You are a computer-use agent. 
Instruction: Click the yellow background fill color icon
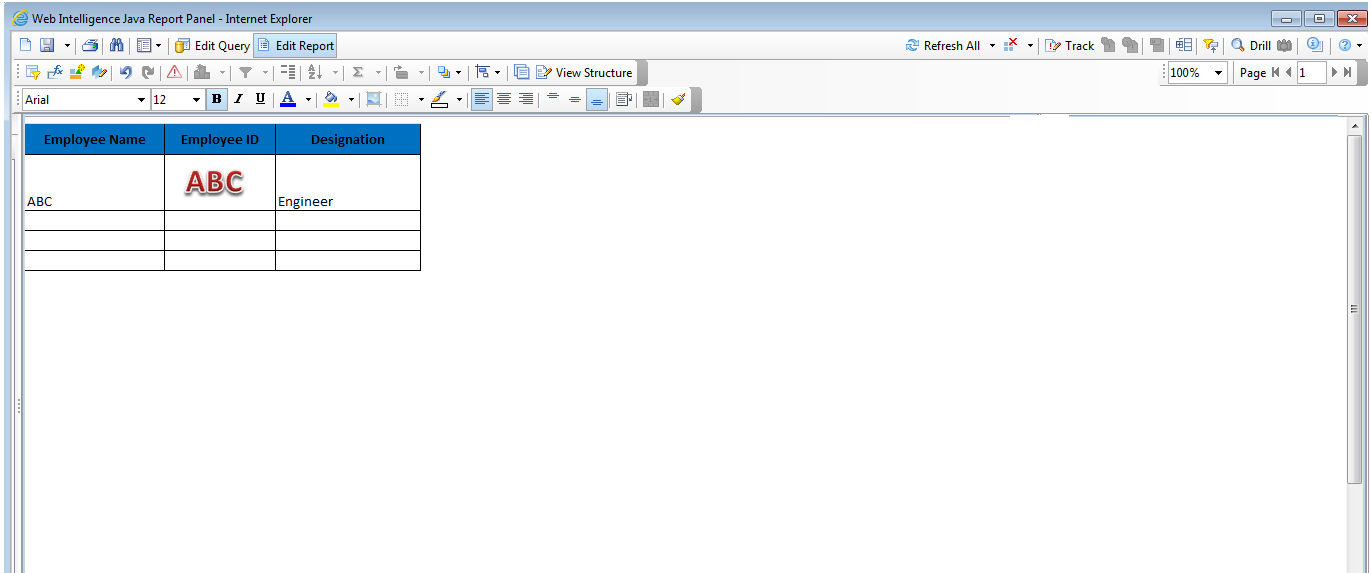click(x=332, y=100)
